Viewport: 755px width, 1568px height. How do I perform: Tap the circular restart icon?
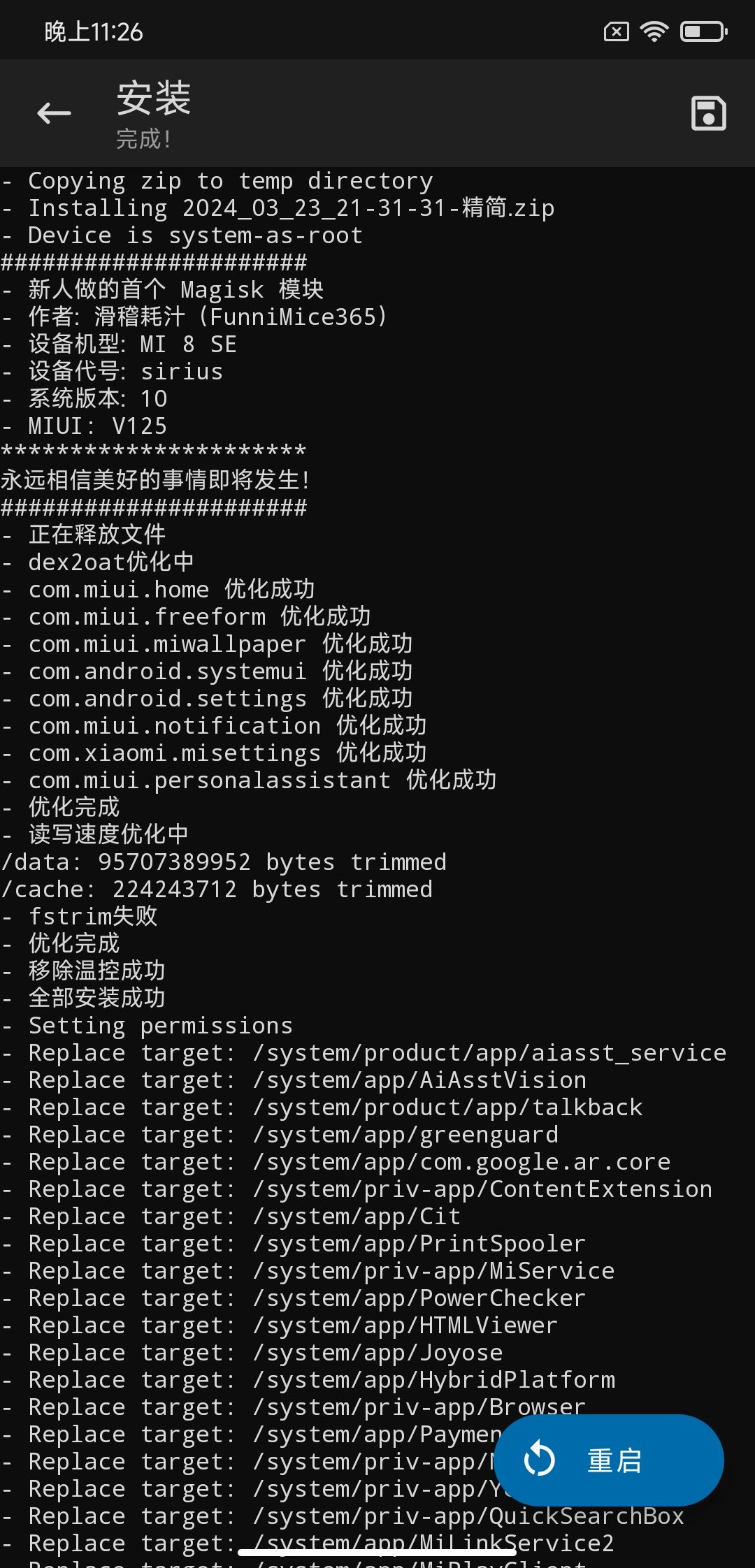539,1460
